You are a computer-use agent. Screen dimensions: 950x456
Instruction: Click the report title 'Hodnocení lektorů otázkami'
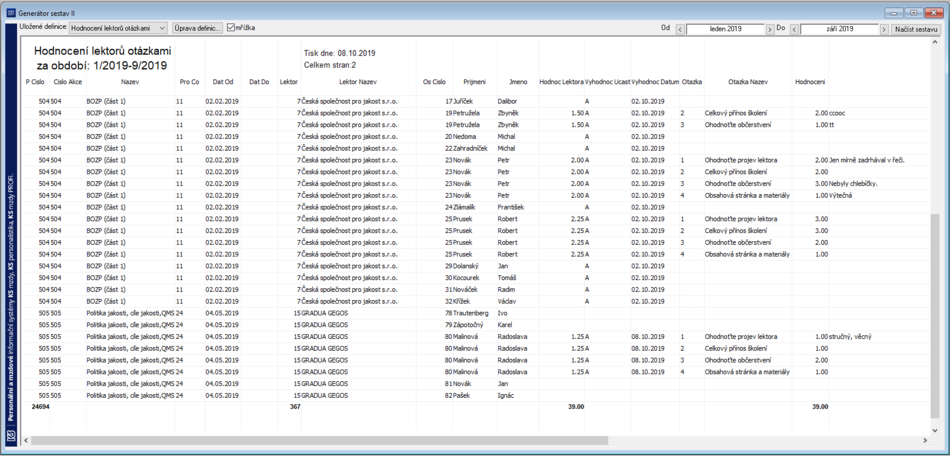[x=103, y=52]
